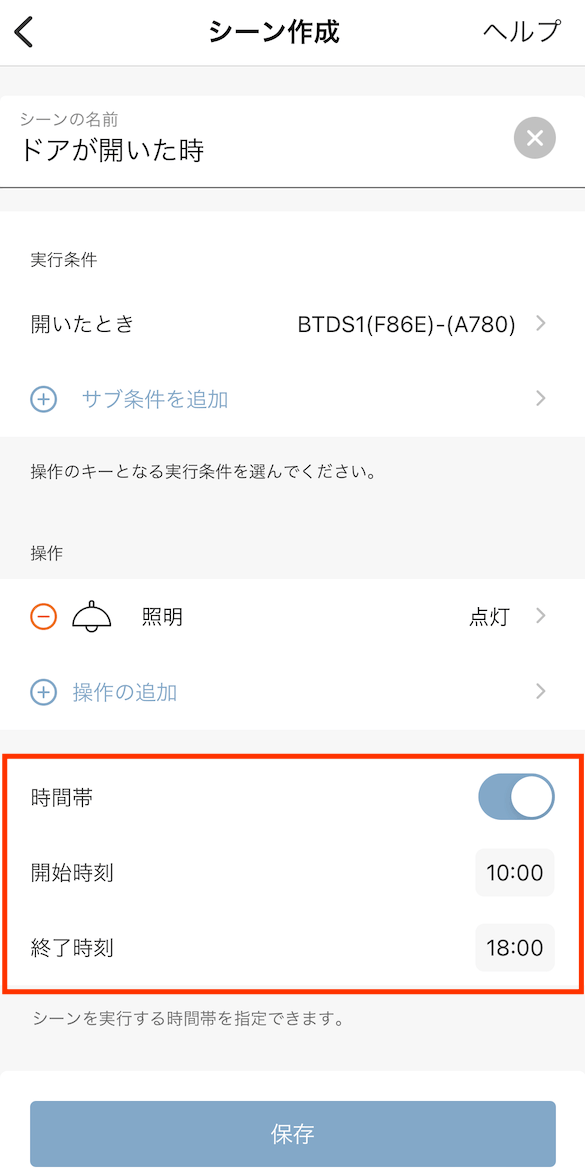Remove the 照明 action via the red minus icon
This screenshot has height=1175, width=585.
click(43, 617)
